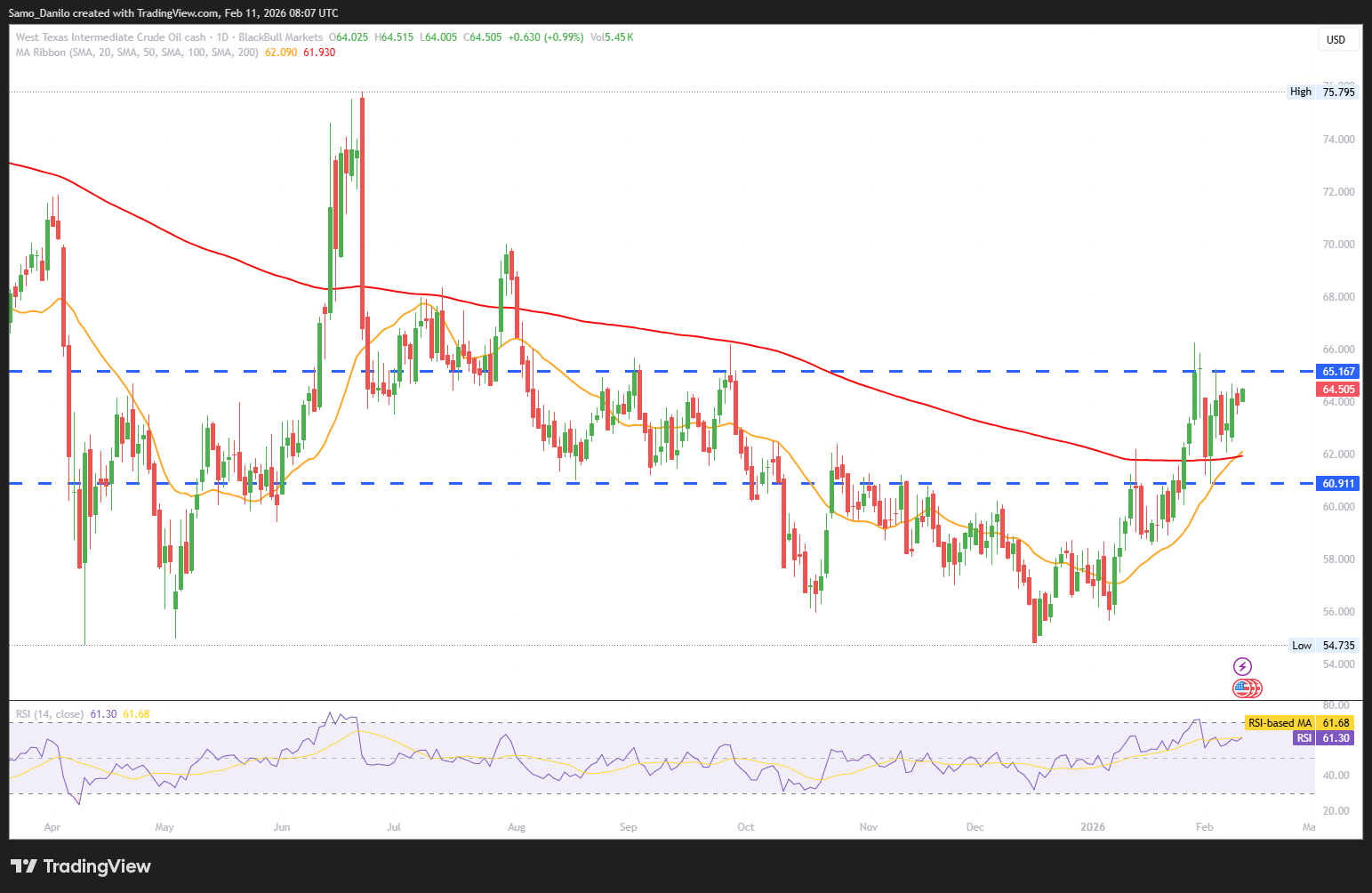Screen dimensions: 1372x893
Task: Click the High 75.795 price label
Action: click(x=1322, y=92)
